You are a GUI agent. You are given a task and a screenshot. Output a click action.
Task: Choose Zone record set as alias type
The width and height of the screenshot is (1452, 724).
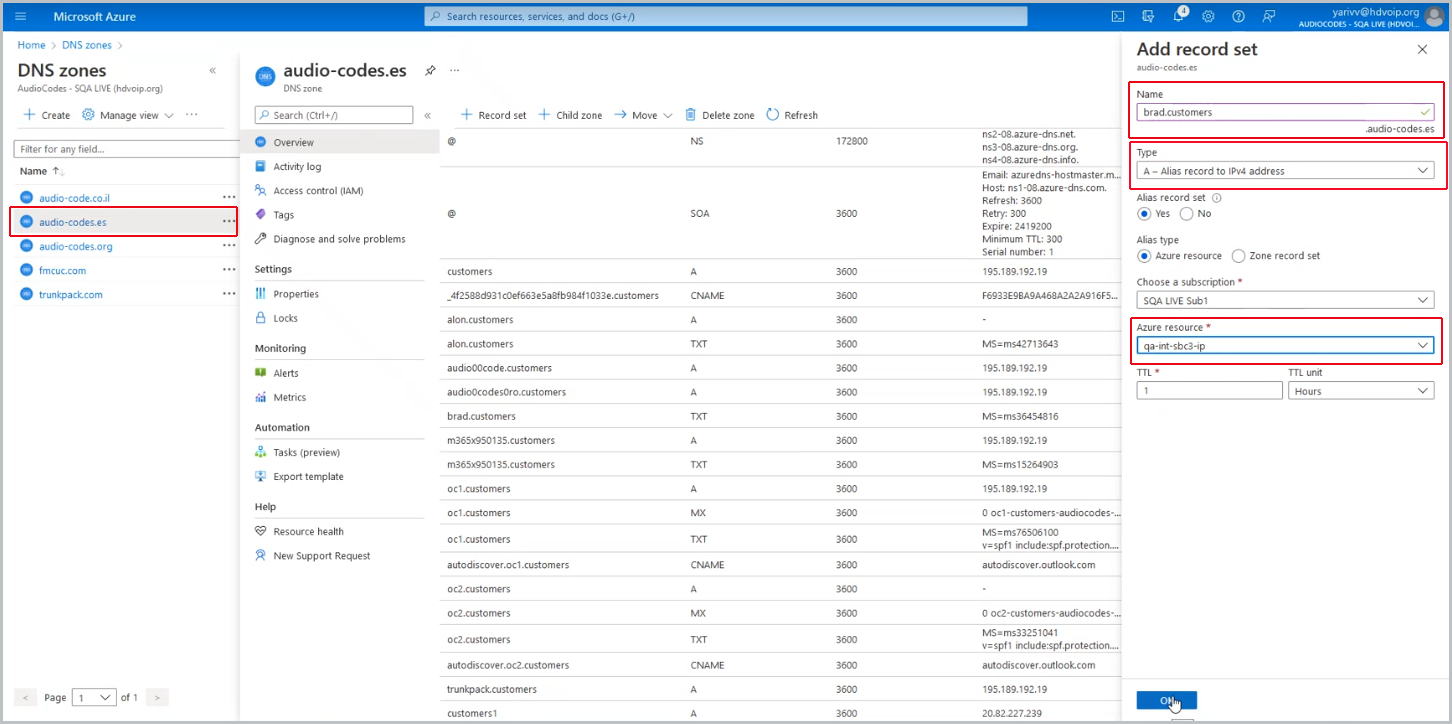coord(1240,255)
